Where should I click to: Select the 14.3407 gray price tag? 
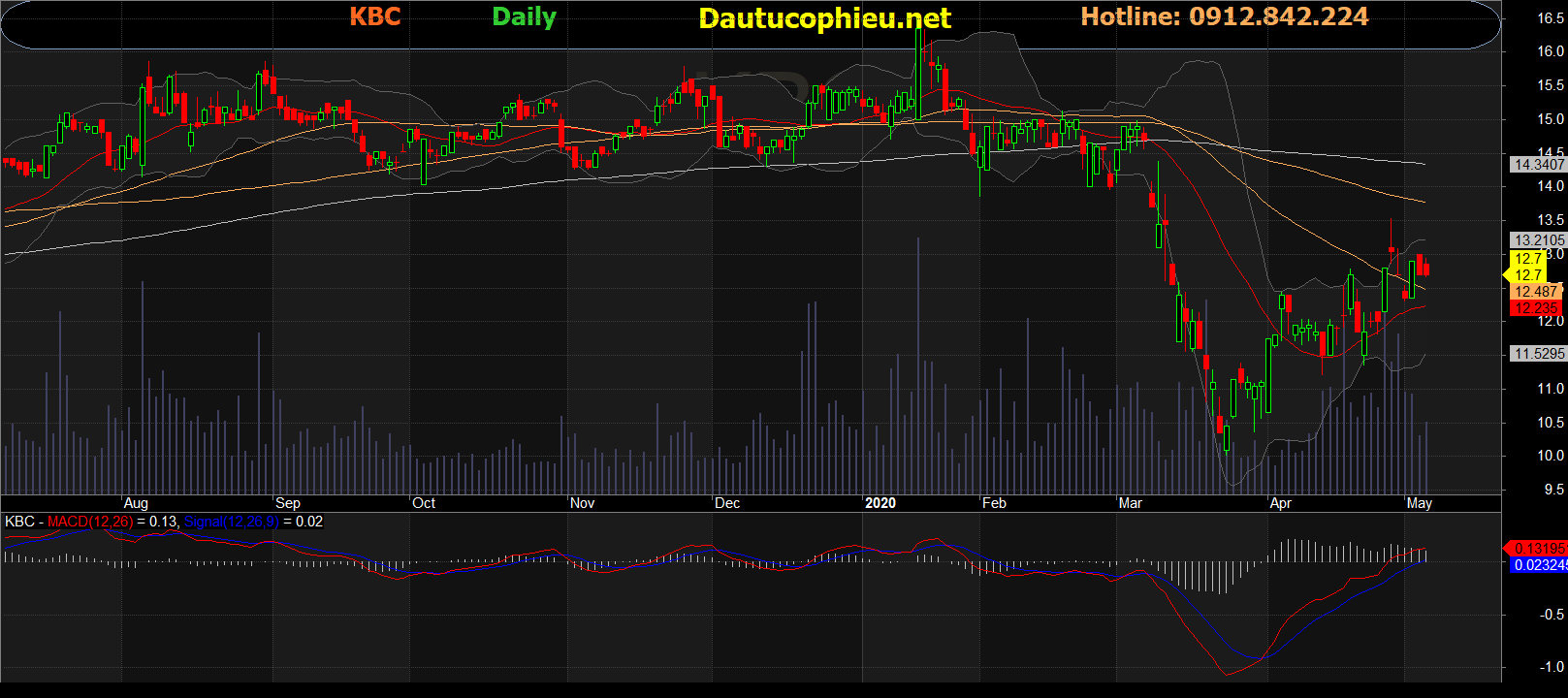(x=1538, y=165)
